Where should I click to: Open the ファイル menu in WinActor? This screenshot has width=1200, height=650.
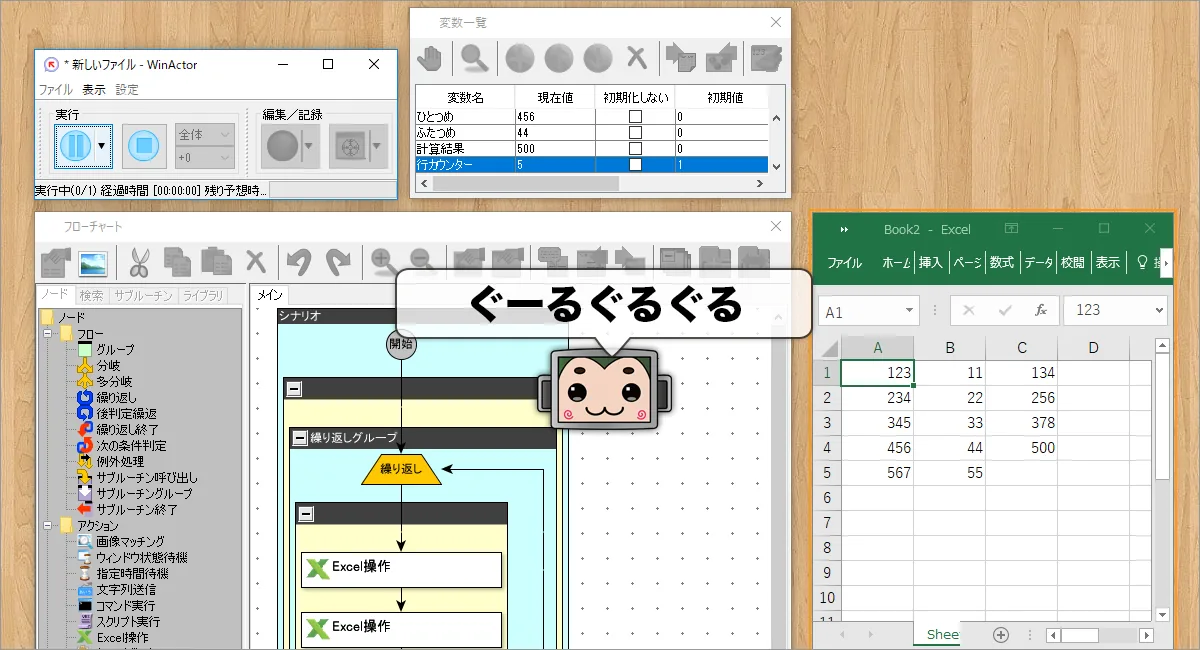[55, 90]
